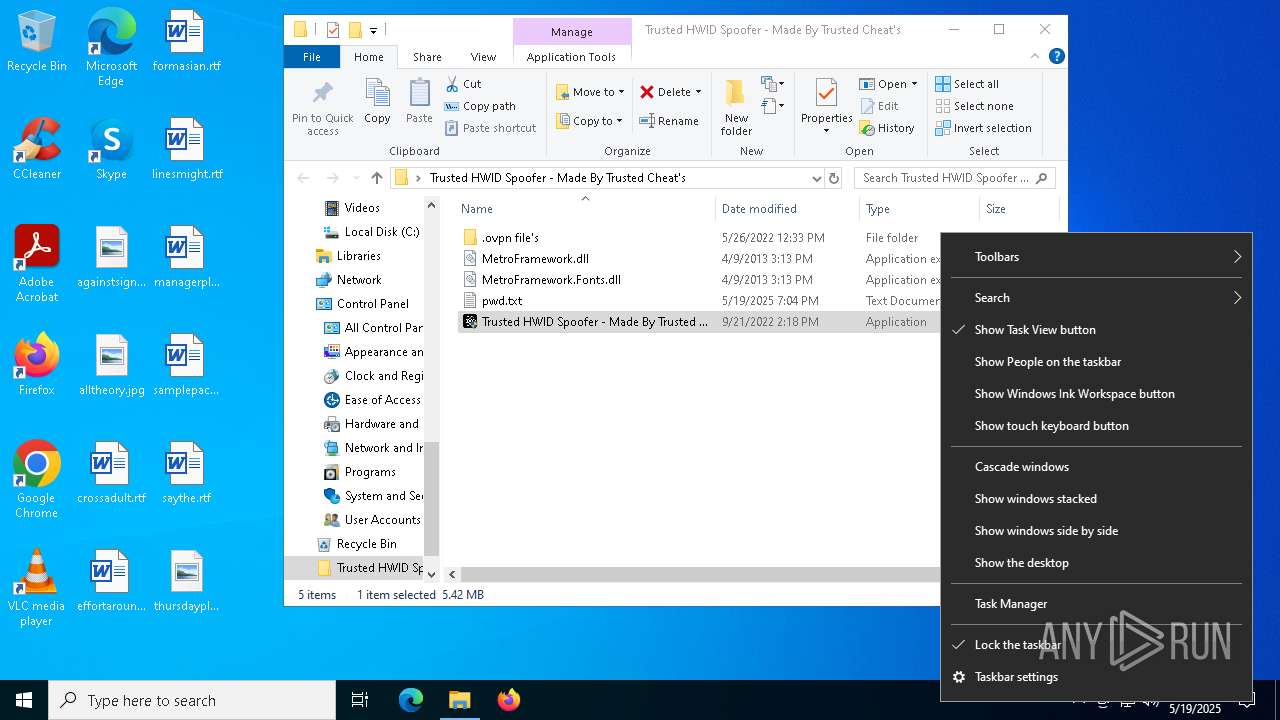1280x720 pixels.
Task: Open the Copy to dropdown
Action: pyautogui.click(x=589, y=121)
